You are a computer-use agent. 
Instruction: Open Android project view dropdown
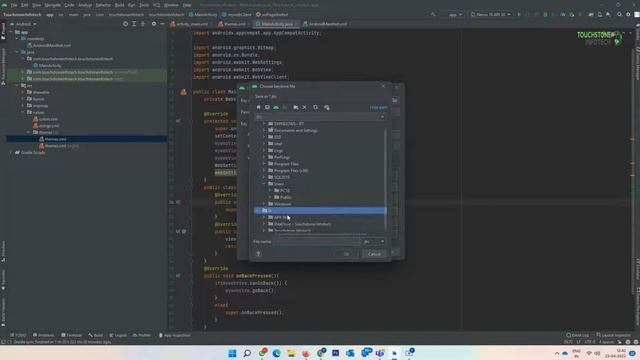23,24
